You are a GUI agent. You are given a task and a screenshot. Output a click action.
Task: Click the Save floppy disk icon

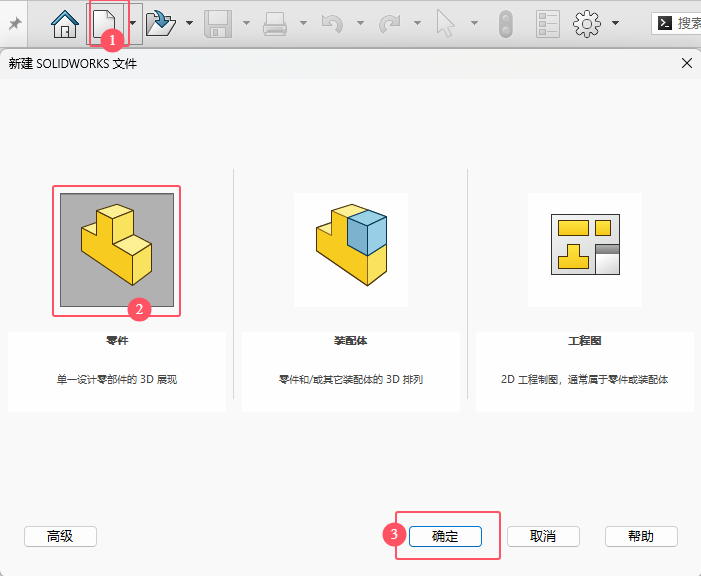(x=218, y=24)
